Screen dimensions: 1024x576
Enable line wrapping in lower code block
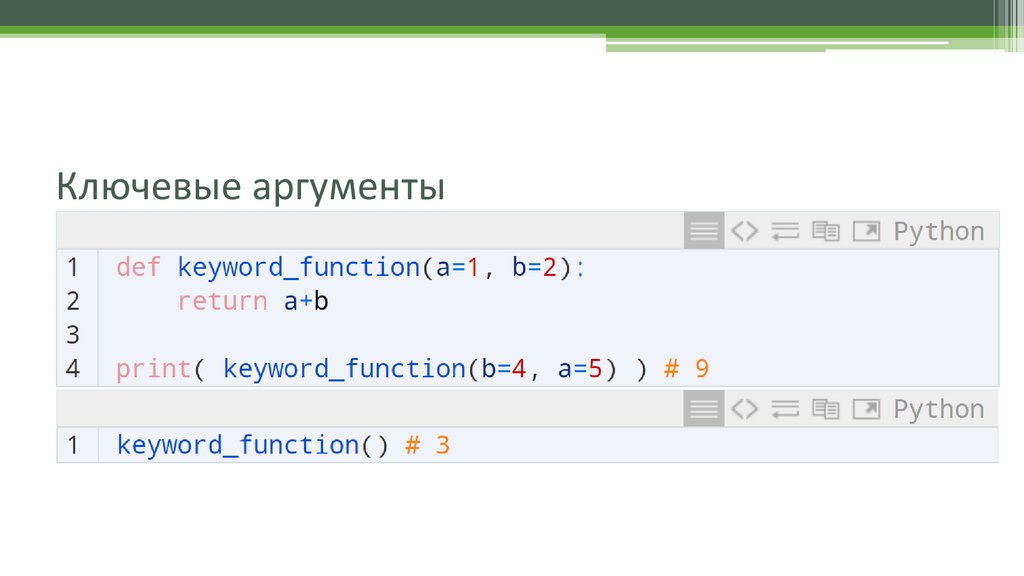[785, 409]
